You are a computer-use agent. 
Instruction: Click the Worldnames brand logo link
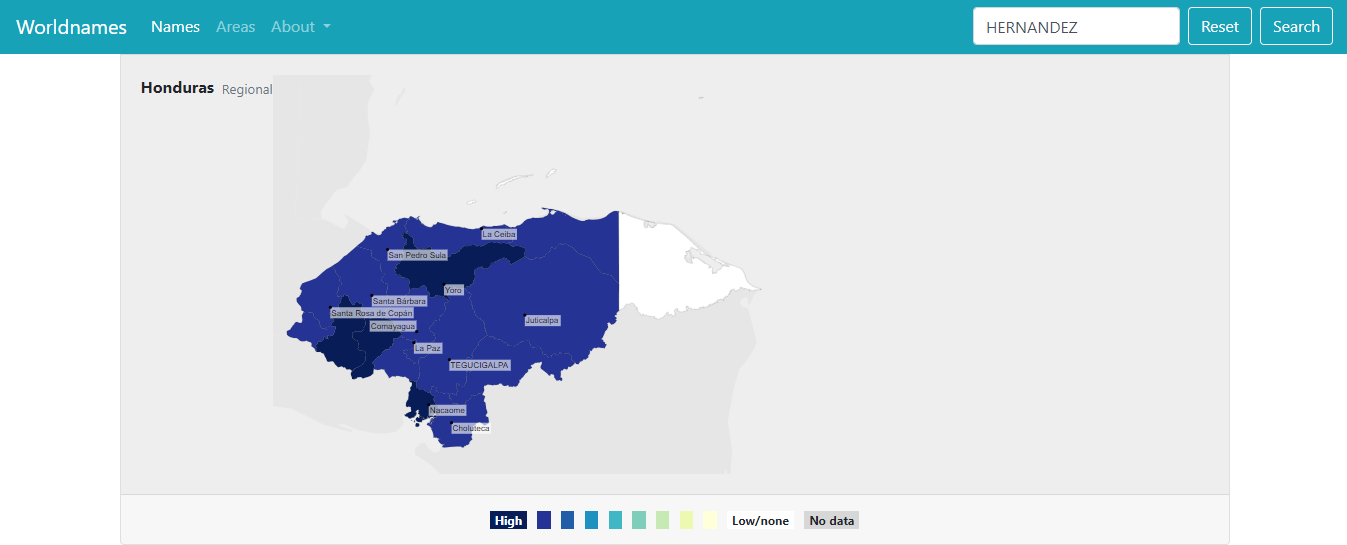point(71,27)
